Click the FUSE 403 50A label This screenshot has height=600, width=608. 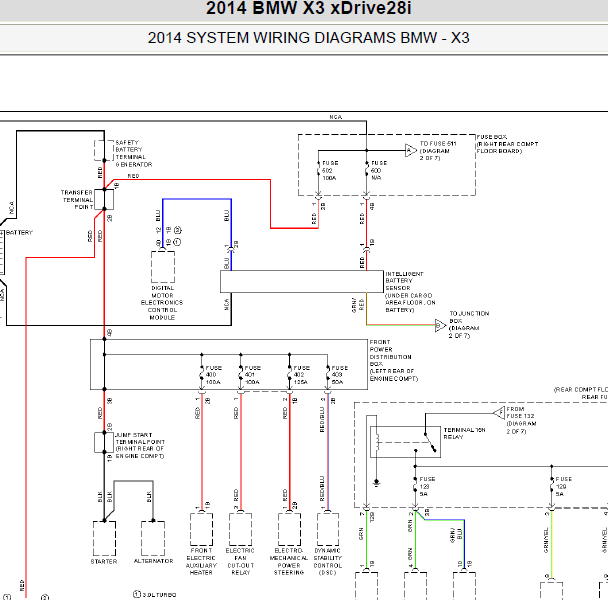pos(340,375)
